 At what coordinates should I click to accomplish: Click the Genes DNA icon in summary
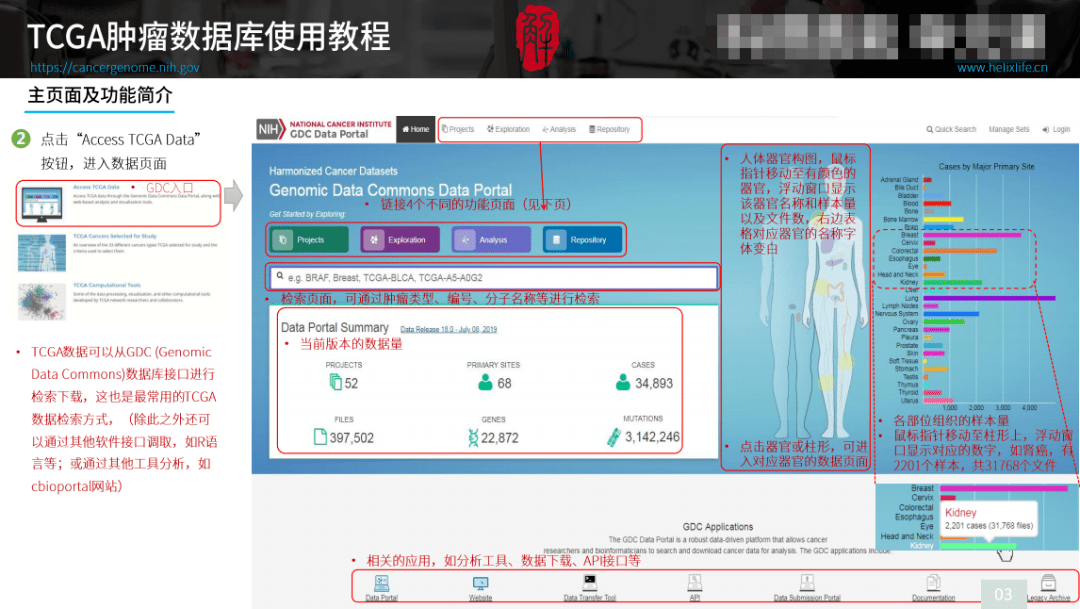point(472,437)
